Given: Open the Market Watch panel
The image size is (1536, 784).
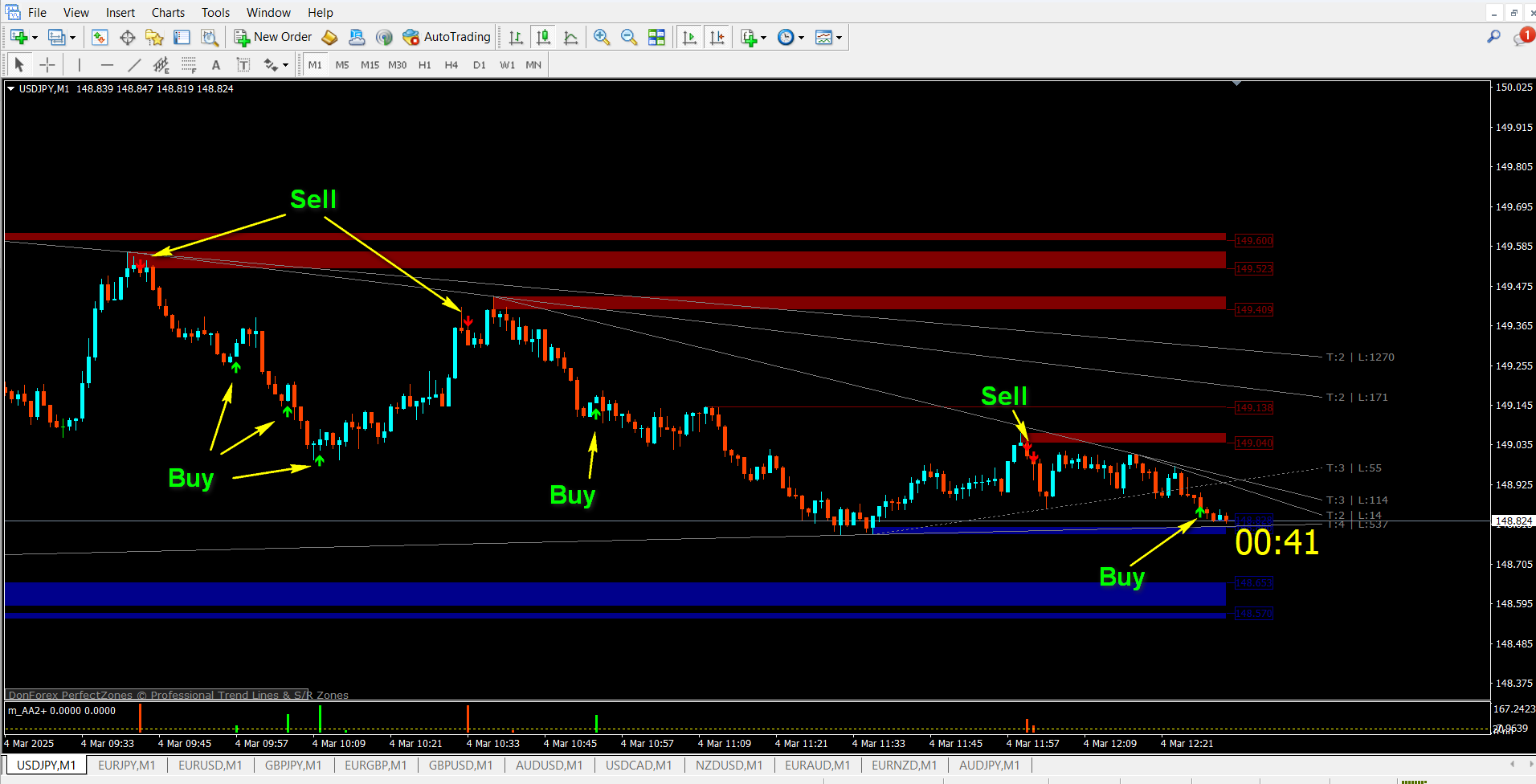Looking at the screenshot, I should pos(100,37).
